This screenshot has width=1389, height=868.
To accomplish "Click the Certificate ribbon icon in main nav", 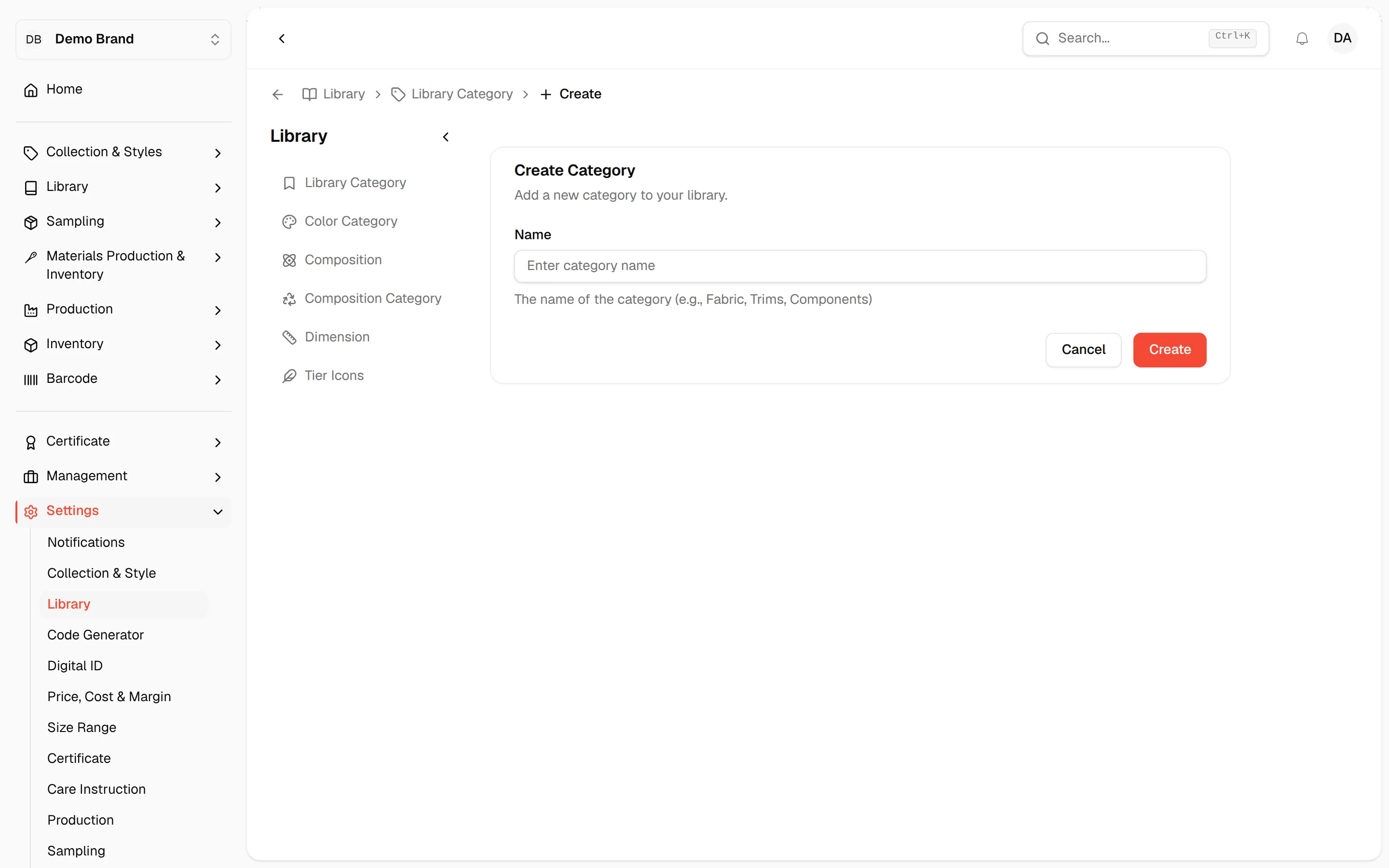I will click(x=31, y=442).
